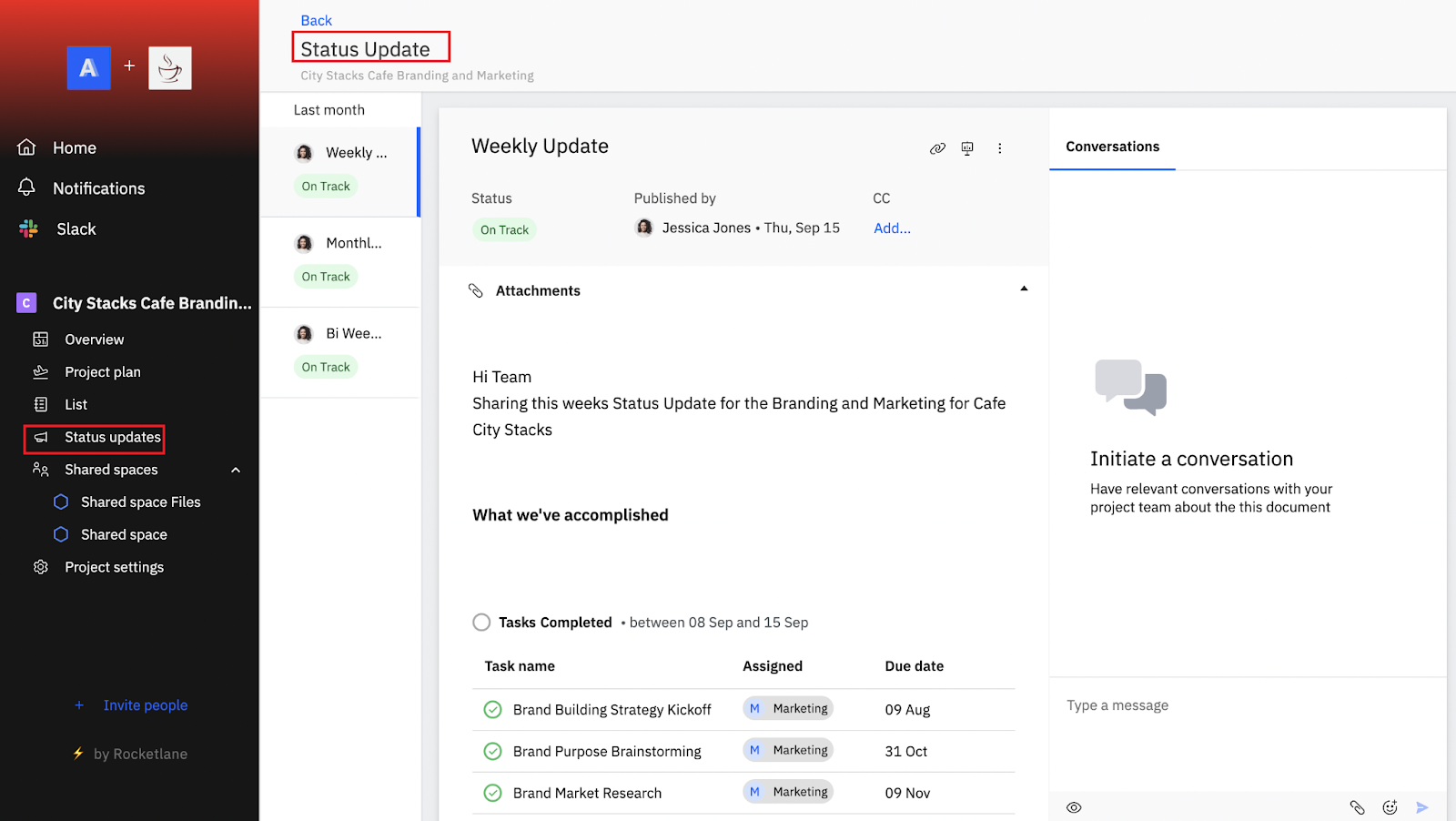
Task: Open the Shared space item
Action: tap(124, 534)
